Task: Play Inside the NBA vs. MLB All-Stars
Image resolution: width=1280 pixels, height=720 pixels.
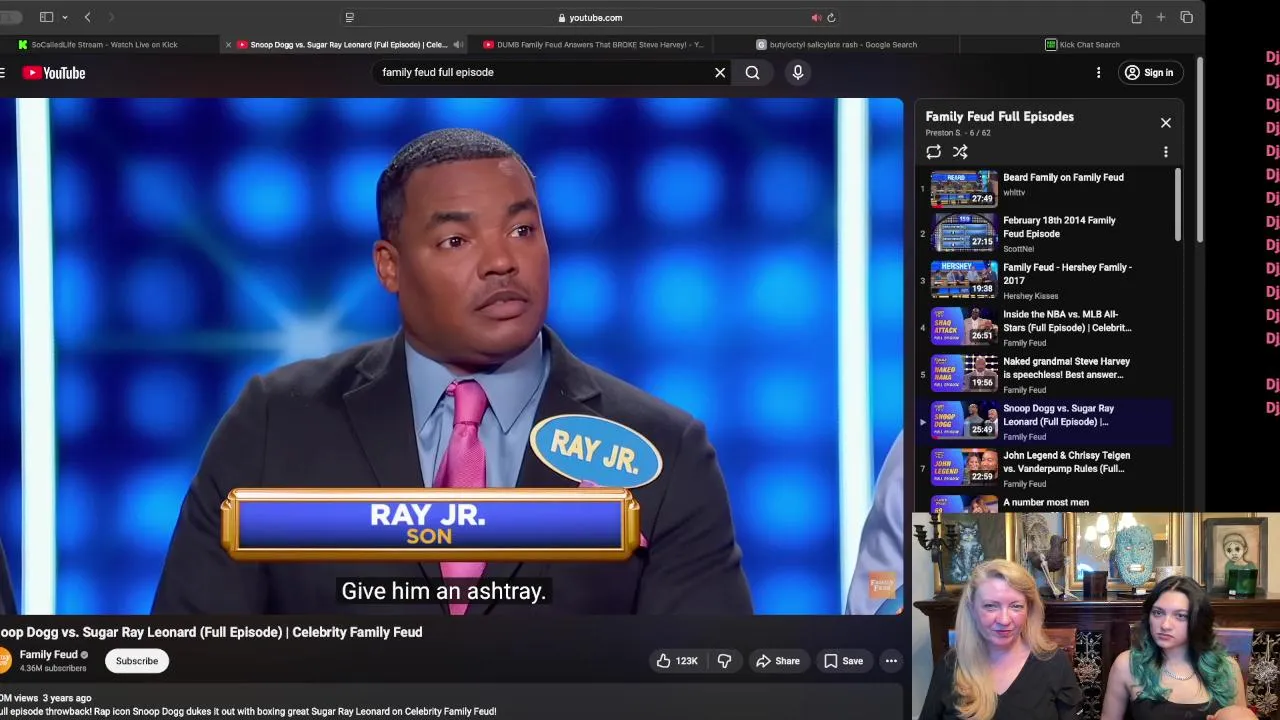Action: click(x=1046, y=327)
